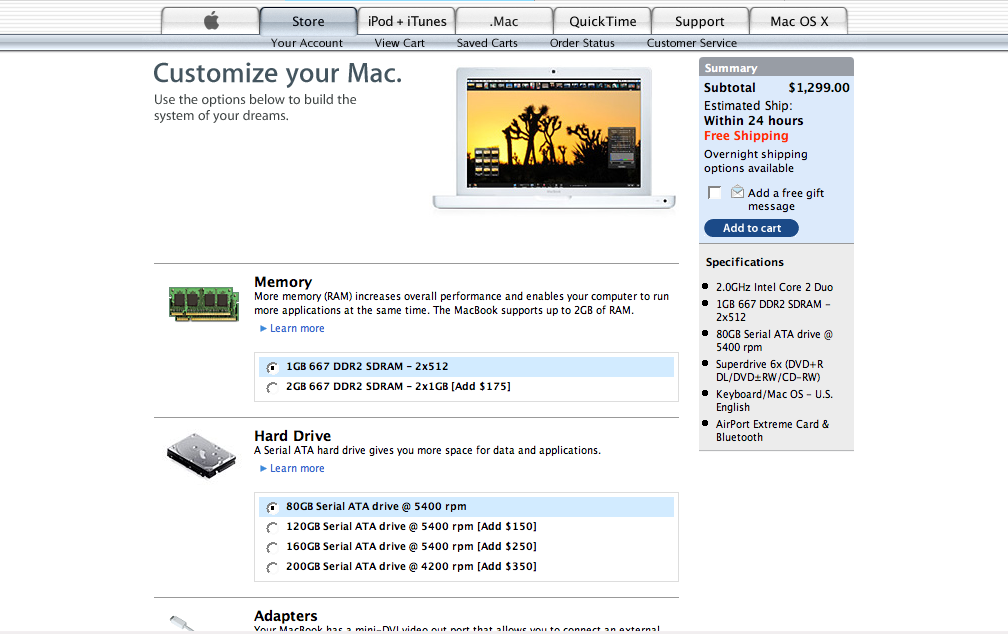Choose 120GB Serial ATA drive option
Viewport: 1008px width, 634px height.
click(272, 527)
